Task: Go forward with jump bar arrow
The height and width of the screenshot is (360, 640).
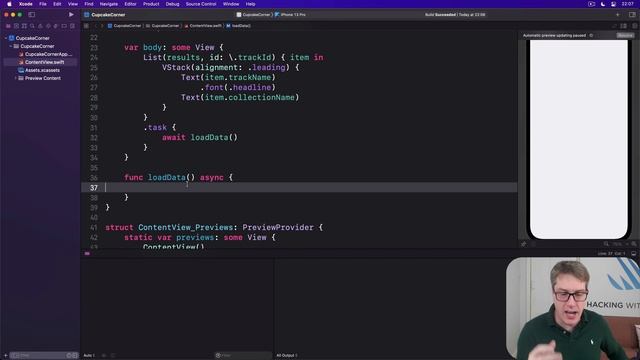Action: pos(102,26)
